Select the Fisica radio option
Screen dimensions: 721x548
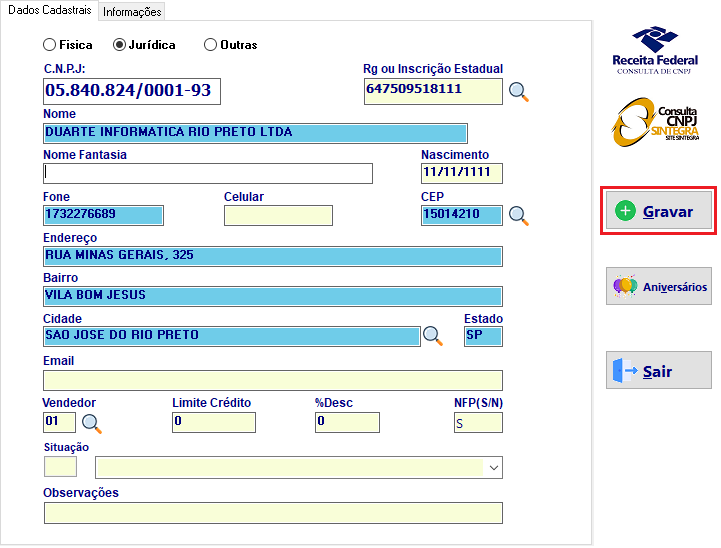point(68,45)
